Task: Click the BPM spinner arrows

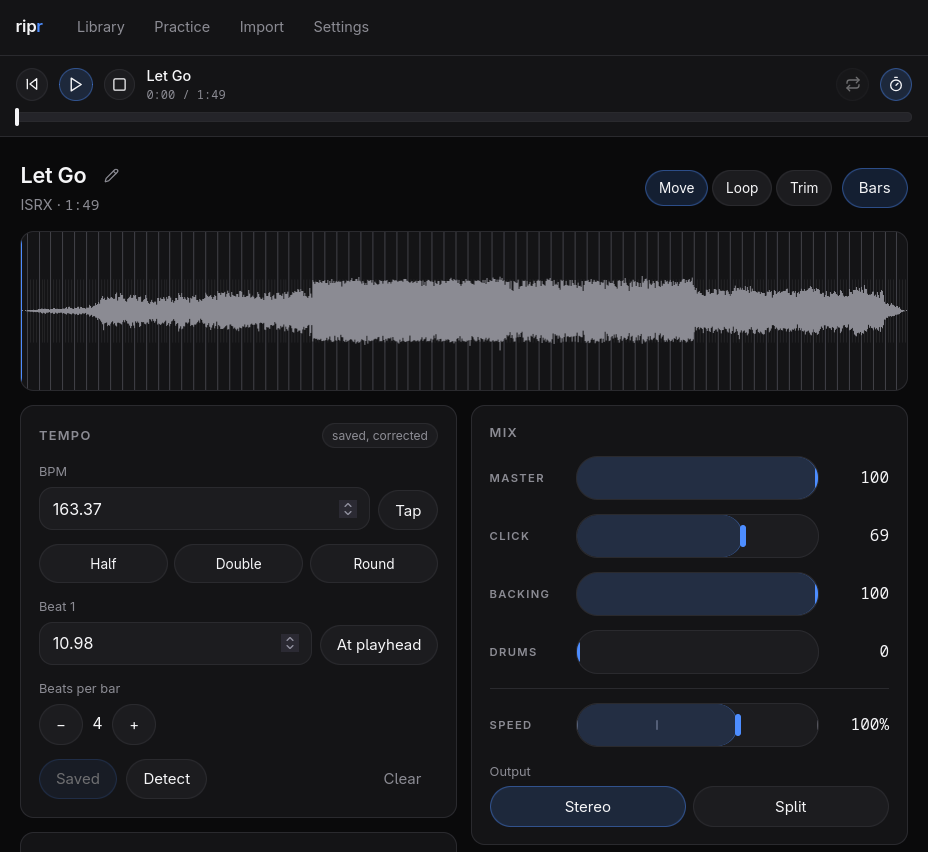Action: pos(348,509)
